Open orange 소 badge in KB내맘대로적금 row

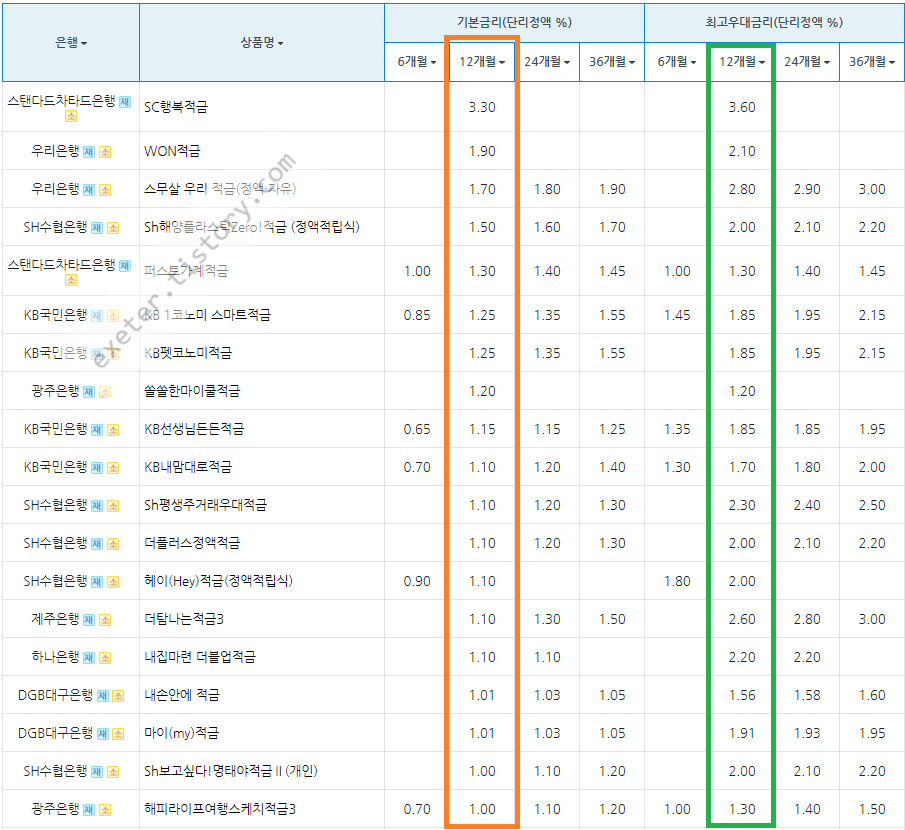coord(113,468)
